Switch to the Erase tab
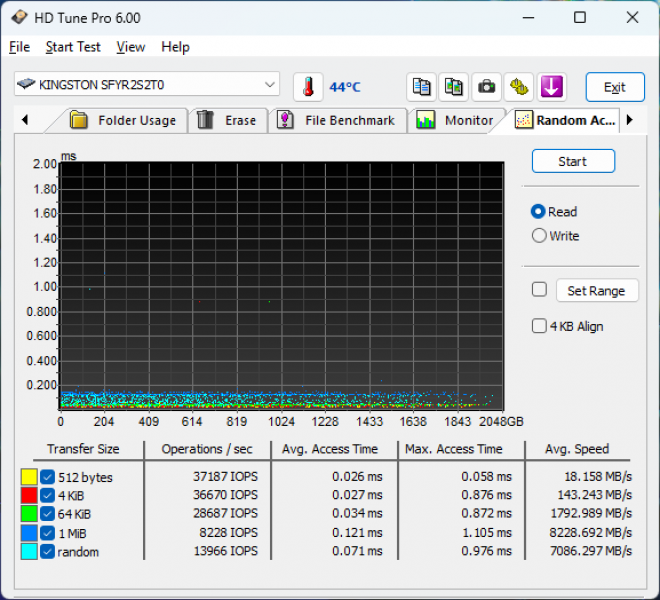660x600 pixels. pos(228,120)
